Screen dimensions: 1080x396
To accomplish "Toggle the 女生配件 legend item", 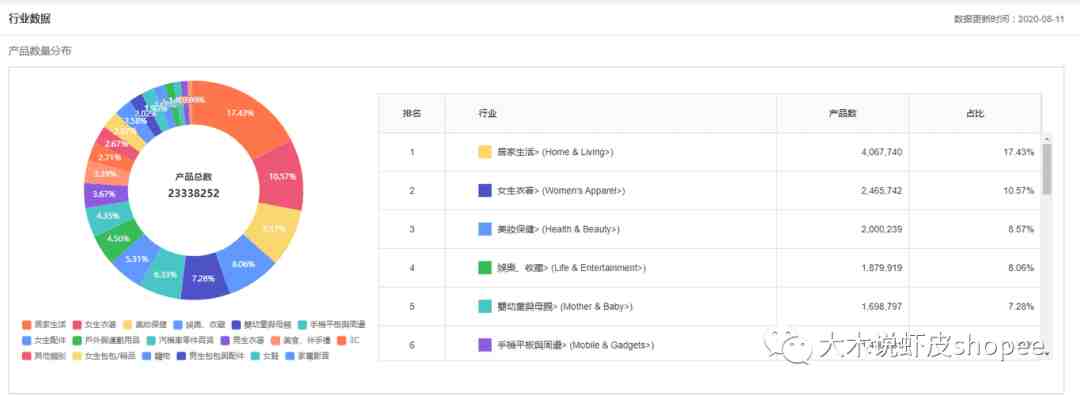I will pyautogui.click(x=44, y=340).
